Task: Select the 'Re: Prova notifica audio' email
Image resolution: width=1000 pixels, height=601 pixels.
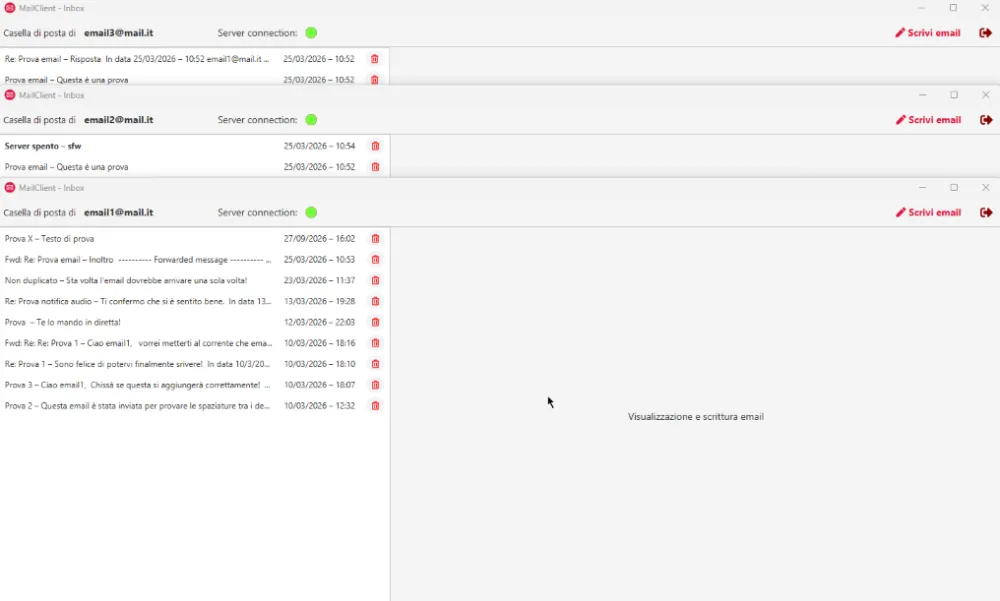Action: tap(195, 301)
